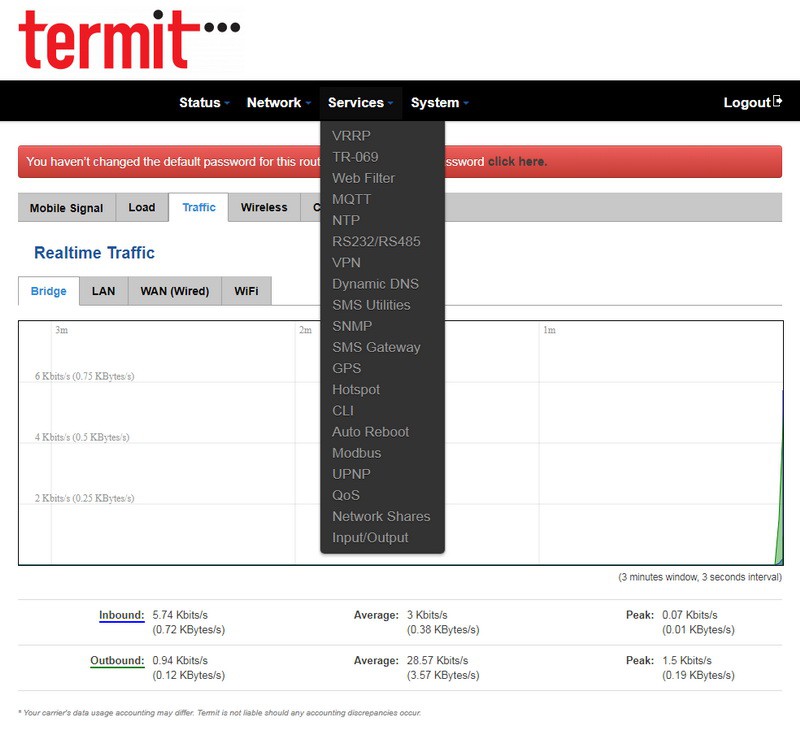Collapse the Services dropdown menu
This screenshot has width=800, height=731.
[360, 103]
